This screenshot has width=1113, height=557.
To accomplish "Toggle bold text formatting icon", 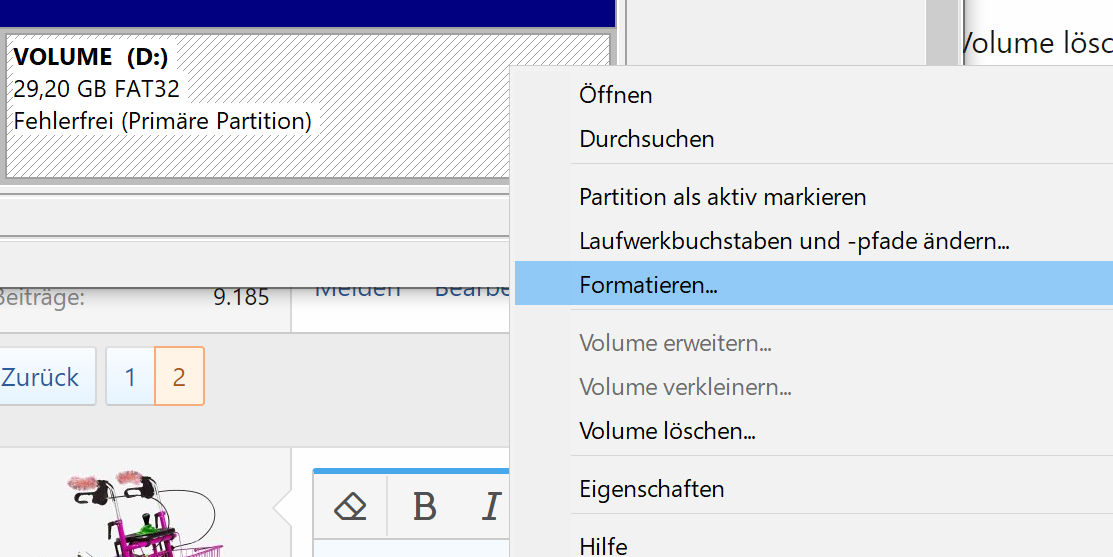I will pyautogui.click(x=424, y=507).
